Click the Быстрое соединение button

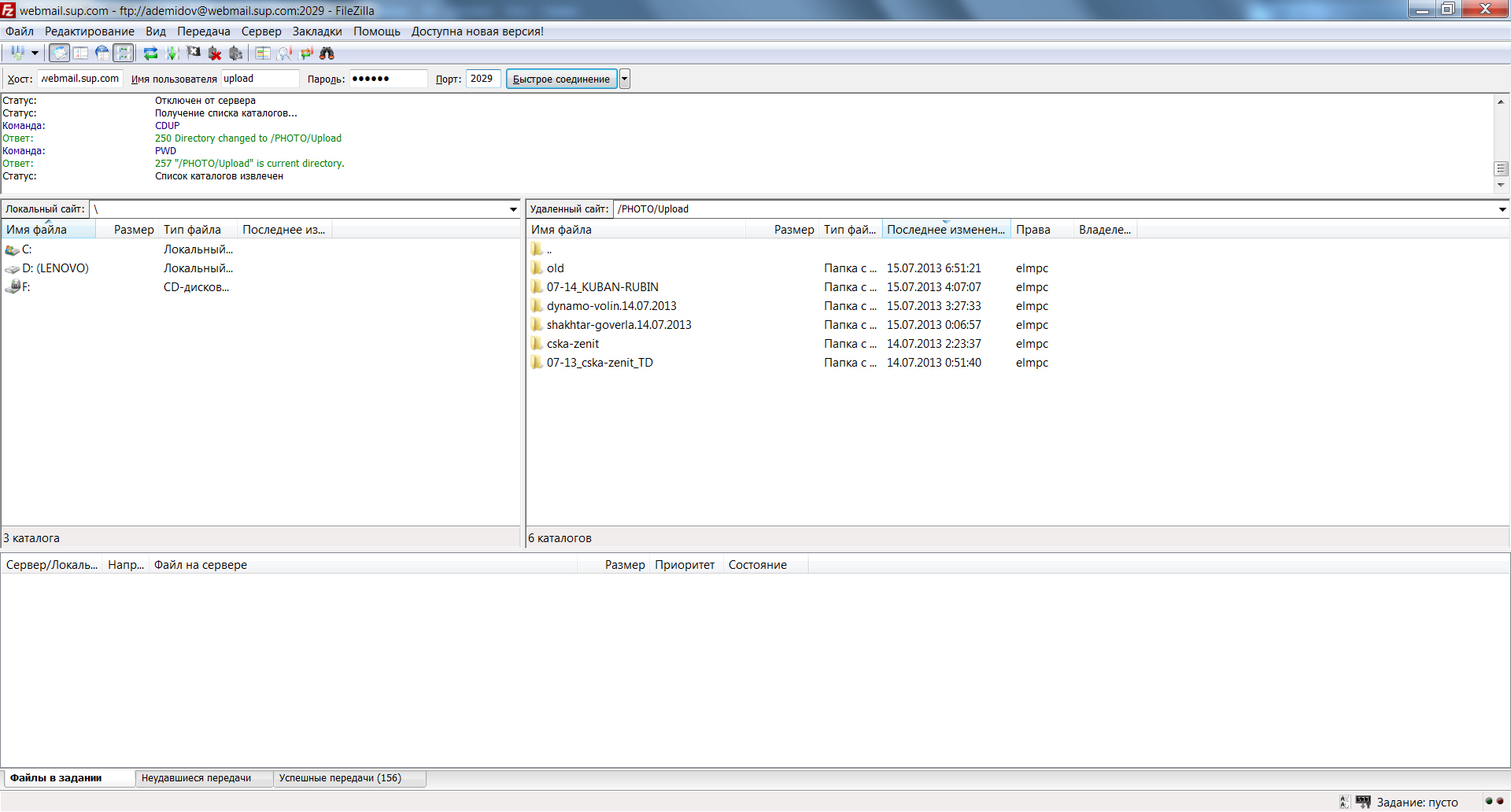pos(561,79)
